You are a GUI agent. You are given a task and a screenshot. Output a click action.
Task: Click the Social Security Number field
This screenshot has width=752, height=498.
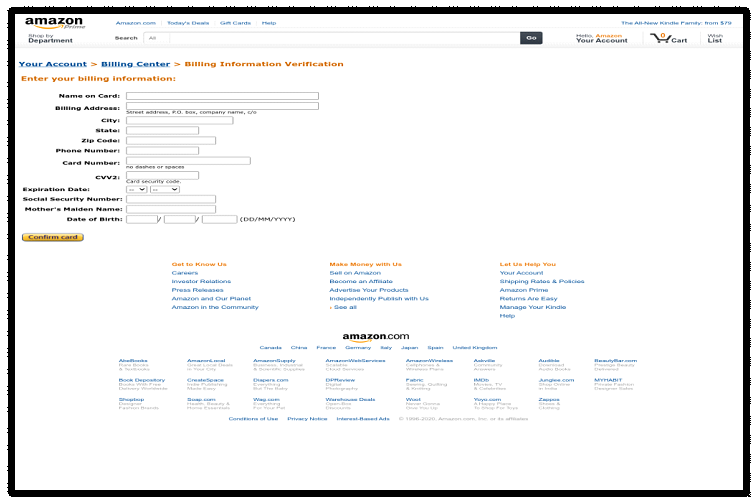tap(171, 199)
